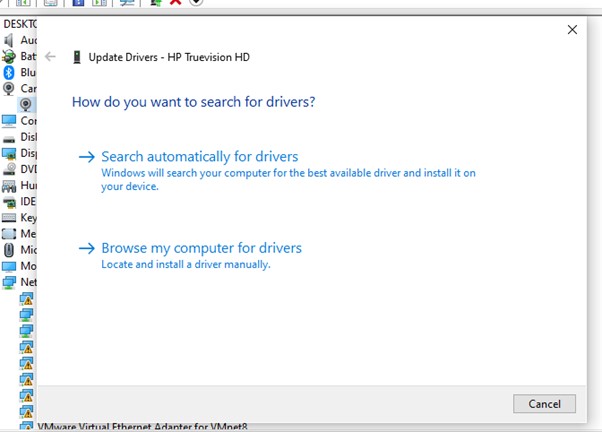Select the Keyboards icon in Device Manager

9,218
